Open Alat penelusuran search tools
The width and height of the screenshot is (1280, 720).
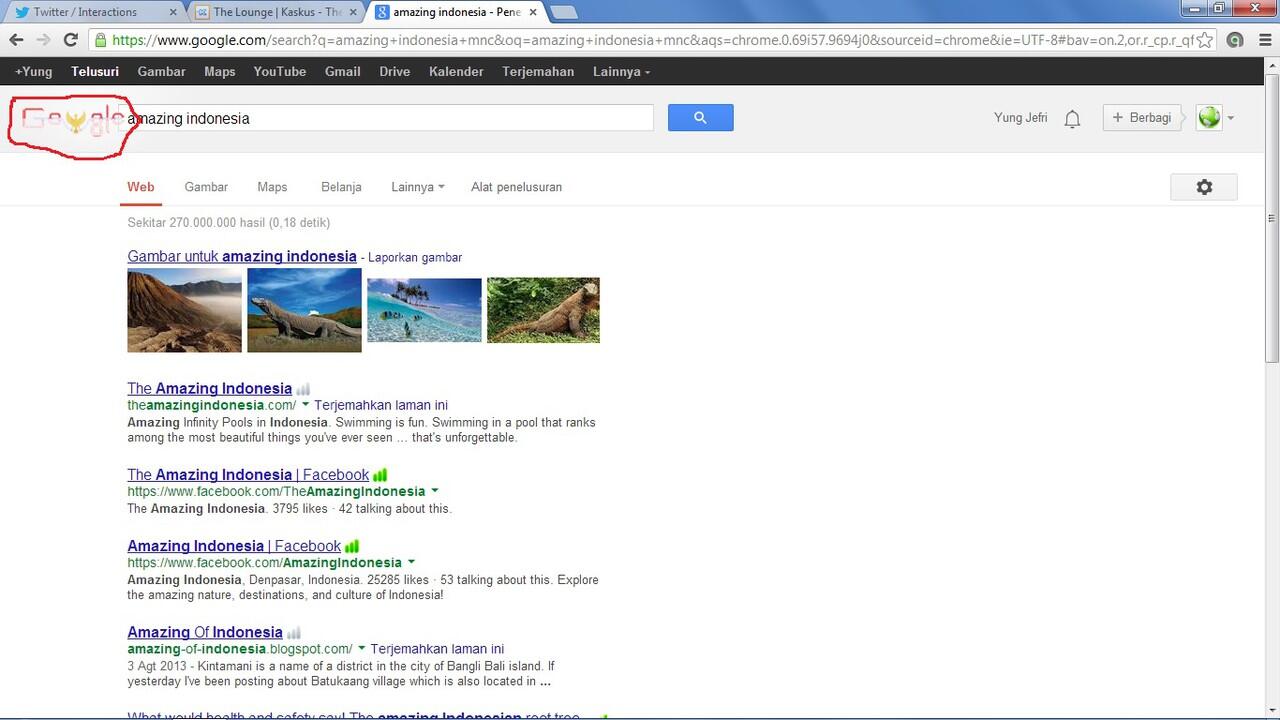tap(516, 187)
